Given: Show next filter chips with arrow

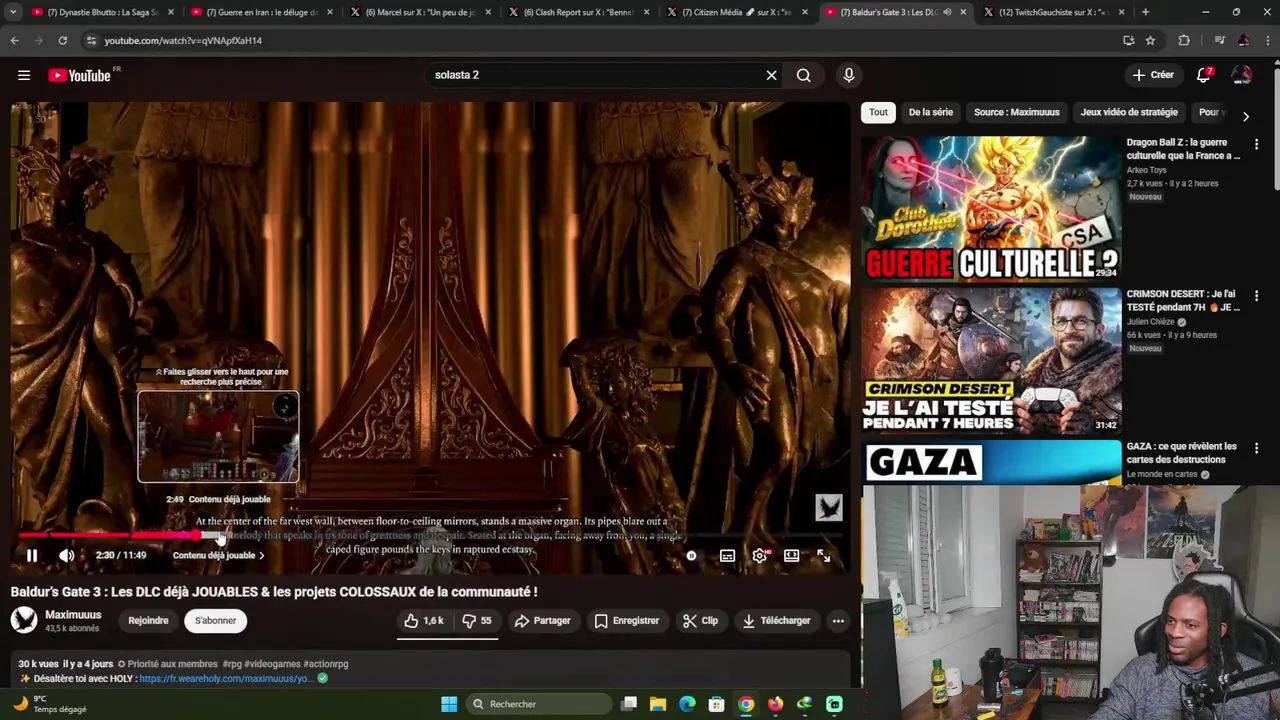Looking at the screenshot, I should tap(1245, 117).
